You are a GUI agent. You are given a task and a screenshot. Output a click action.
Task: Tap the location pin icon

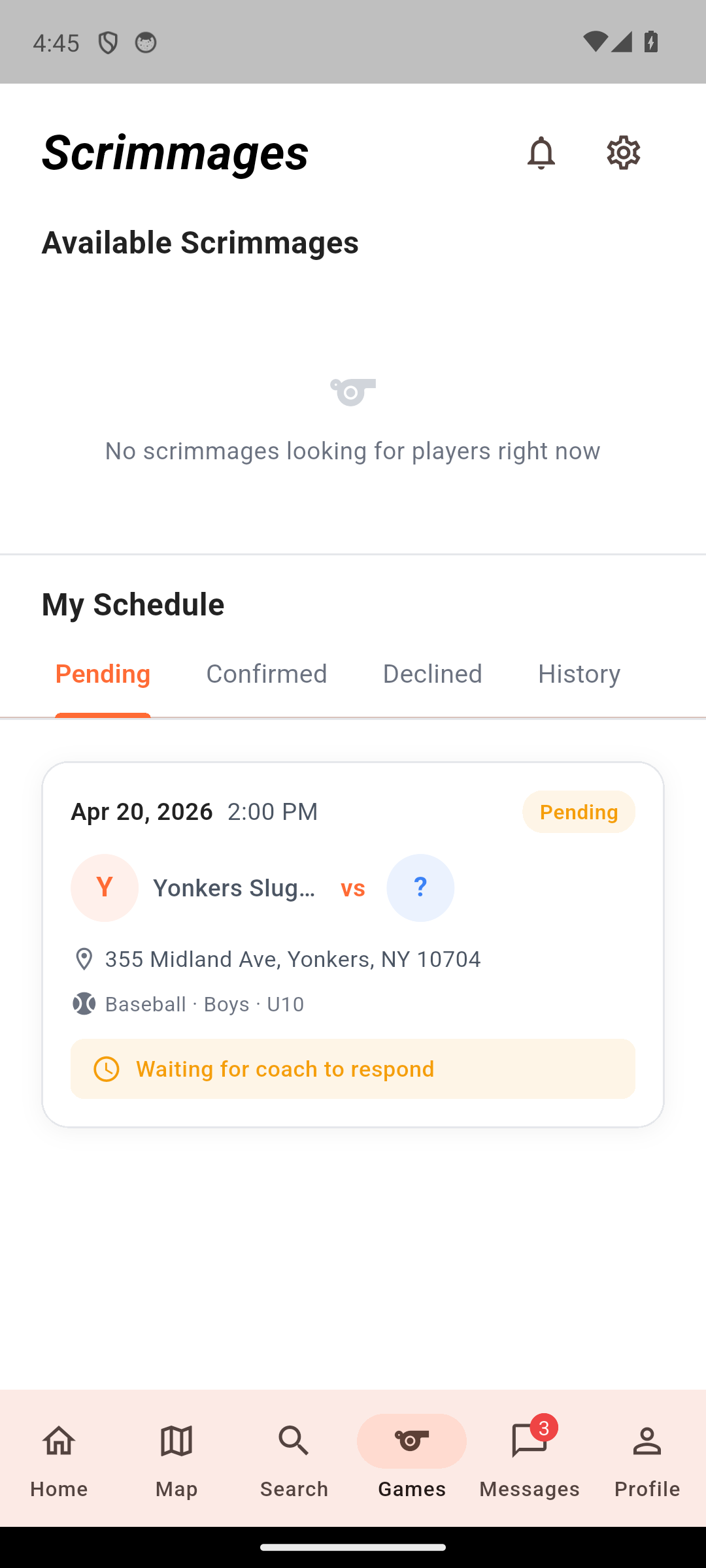84,959
